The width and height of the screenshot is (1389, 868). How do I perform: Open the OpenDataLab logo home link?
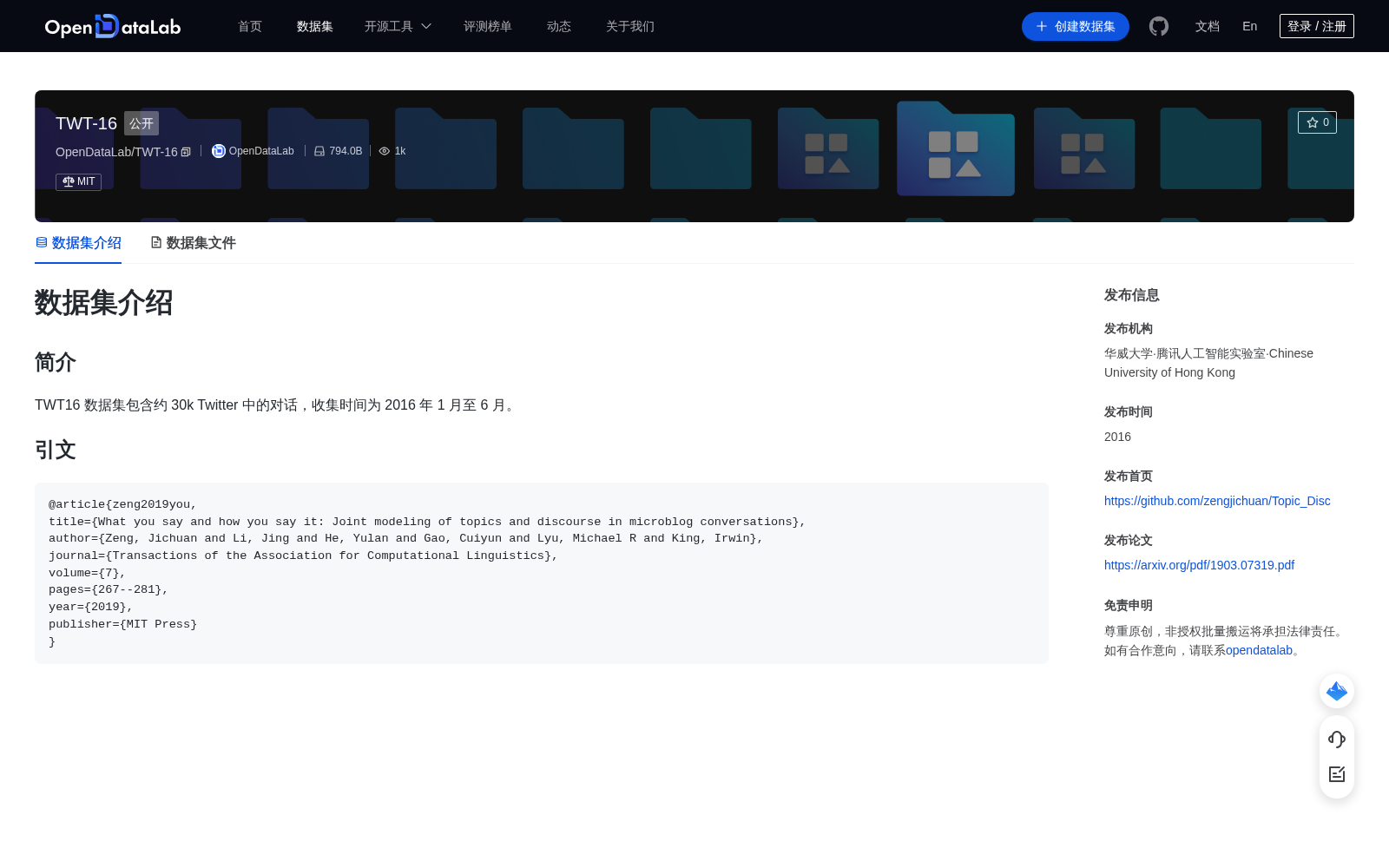113,26
